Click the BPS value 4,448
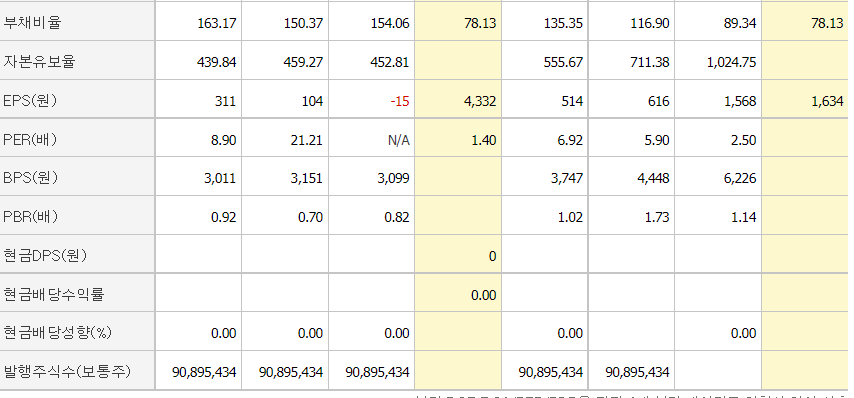This screenshot has height=398, width=854. [654, 179]
